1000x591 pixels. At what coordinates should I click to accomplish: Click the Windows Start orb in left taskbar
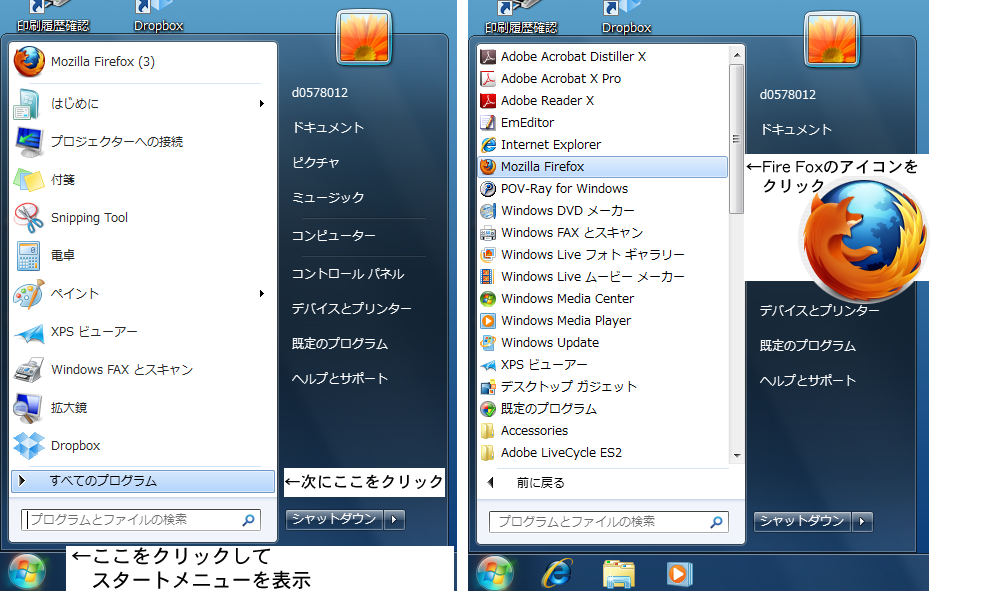(x=26, y=572)
